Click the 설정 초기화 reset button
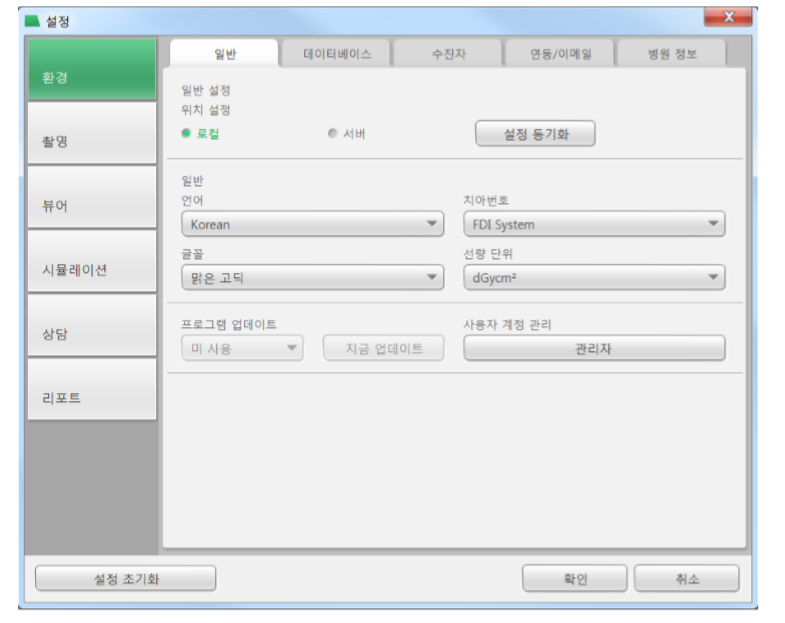This screenshot has height=623, width=785. point(126,579)
